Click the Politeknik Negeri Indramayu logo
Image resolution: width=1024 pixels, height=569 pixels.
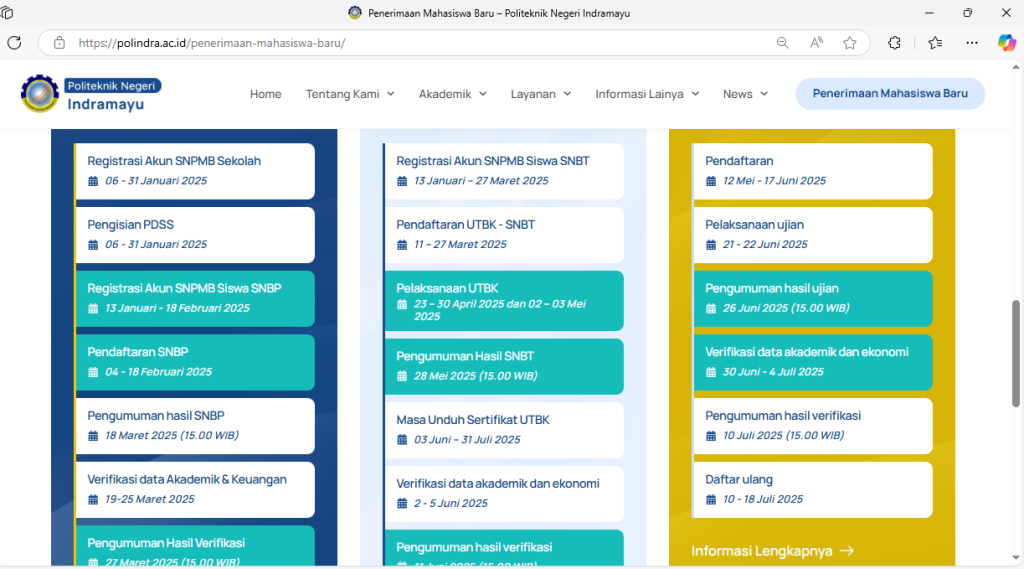click(x=90, y=94)
